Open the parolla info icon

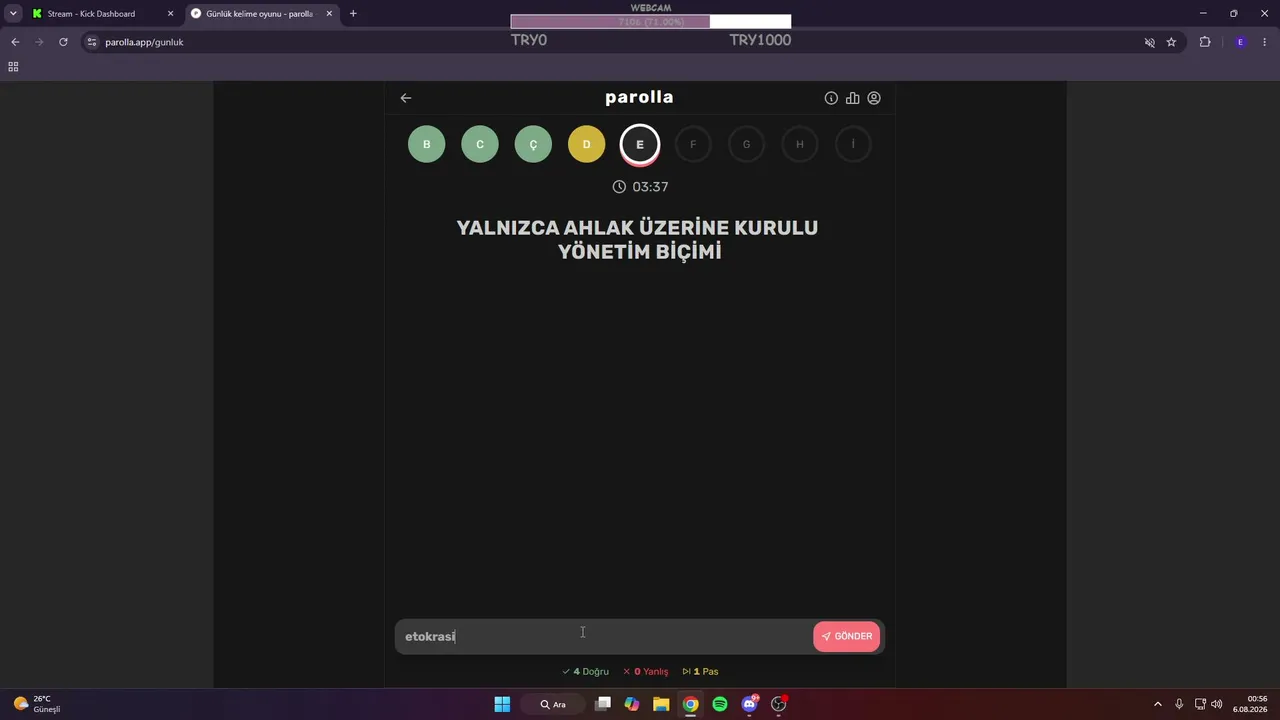point(831,98)
